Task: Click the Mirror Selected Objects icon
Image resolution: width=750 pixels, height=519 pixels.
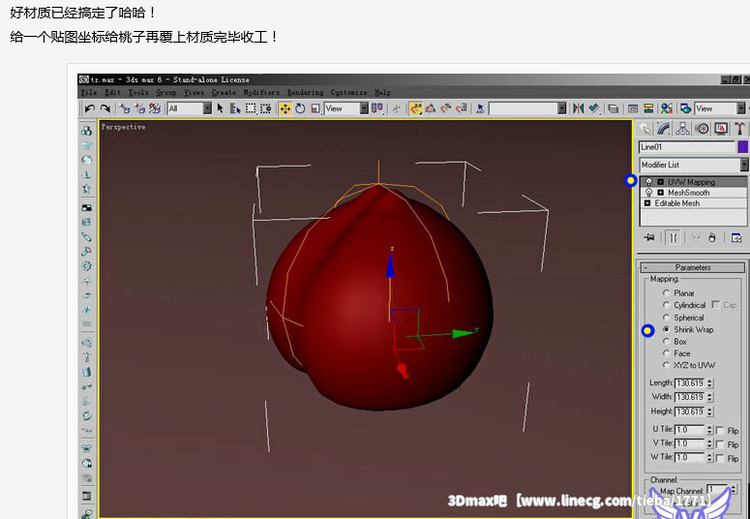Action: (x=578, y=109)
